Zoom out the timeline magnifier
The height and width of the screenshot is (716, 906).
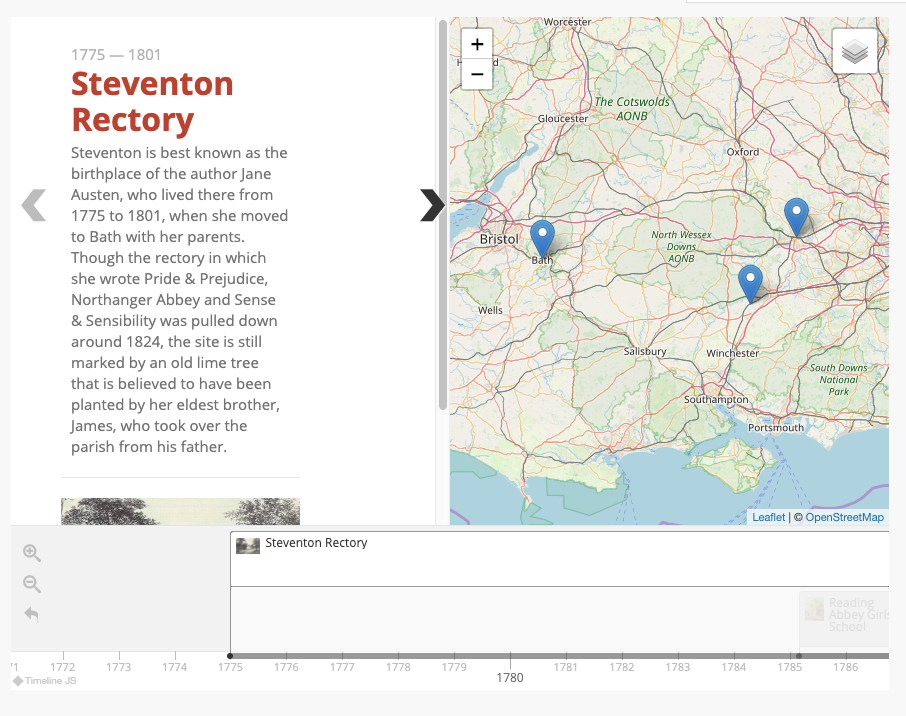[x=32, y=584]
